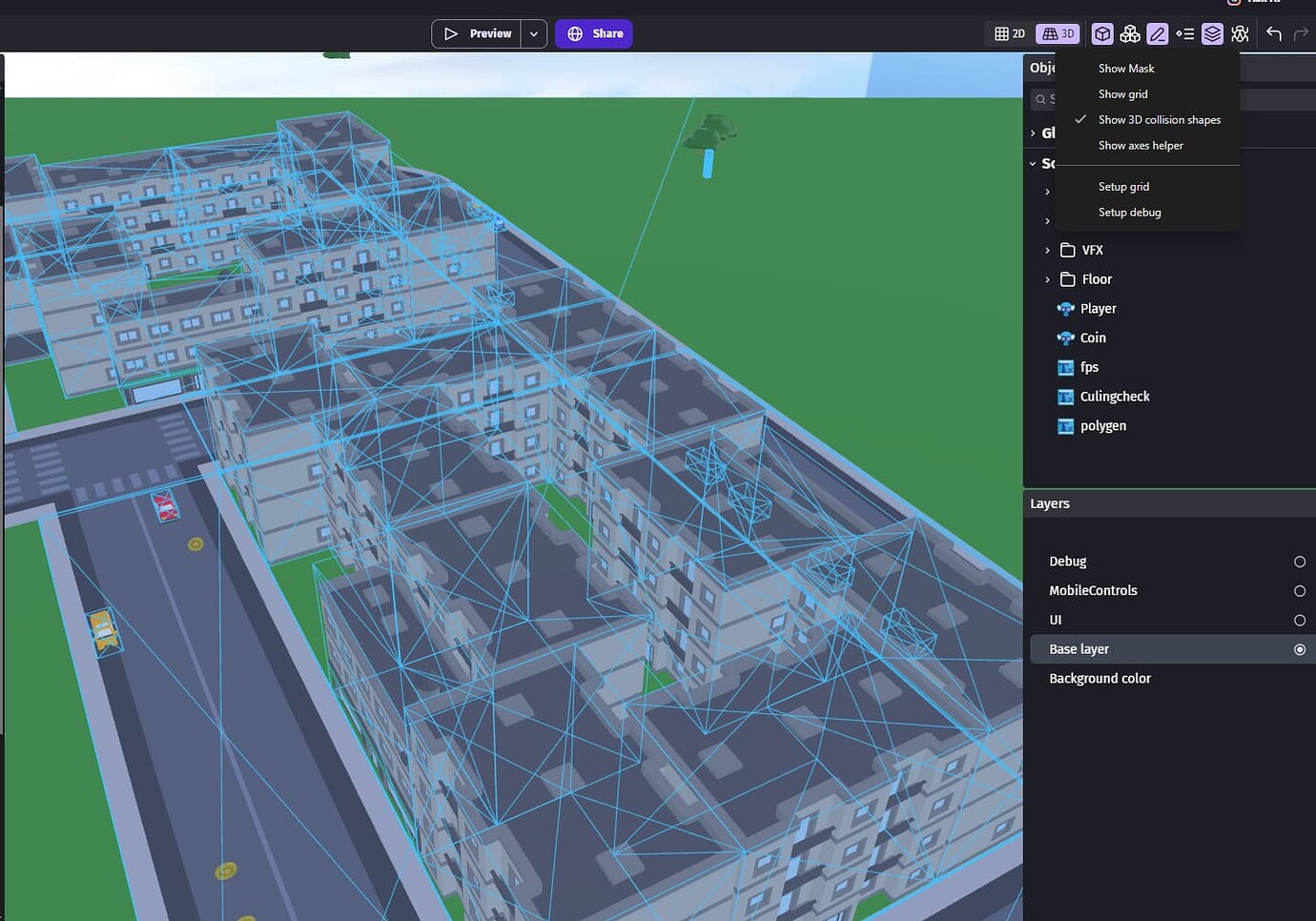The height and width of the screenshot is (921, 1316).
Task: Open the multi-cube assets icon
Action: [x=1130, y=33]
